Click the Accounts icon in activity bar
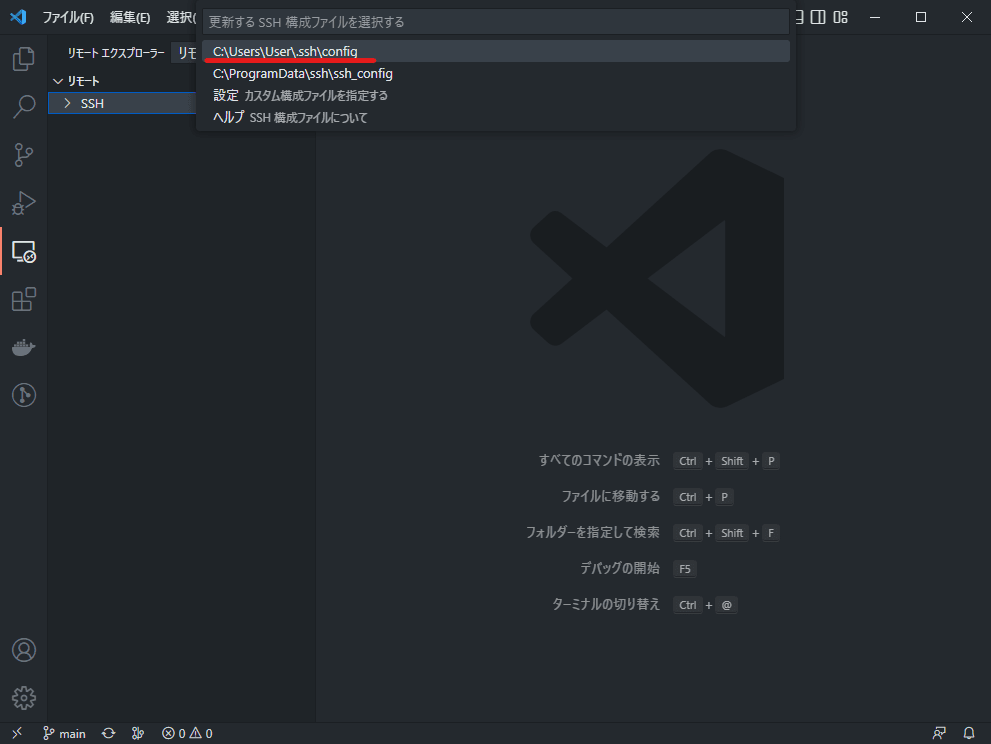This screenshot has width=991, height=744. tap(23, 650)
